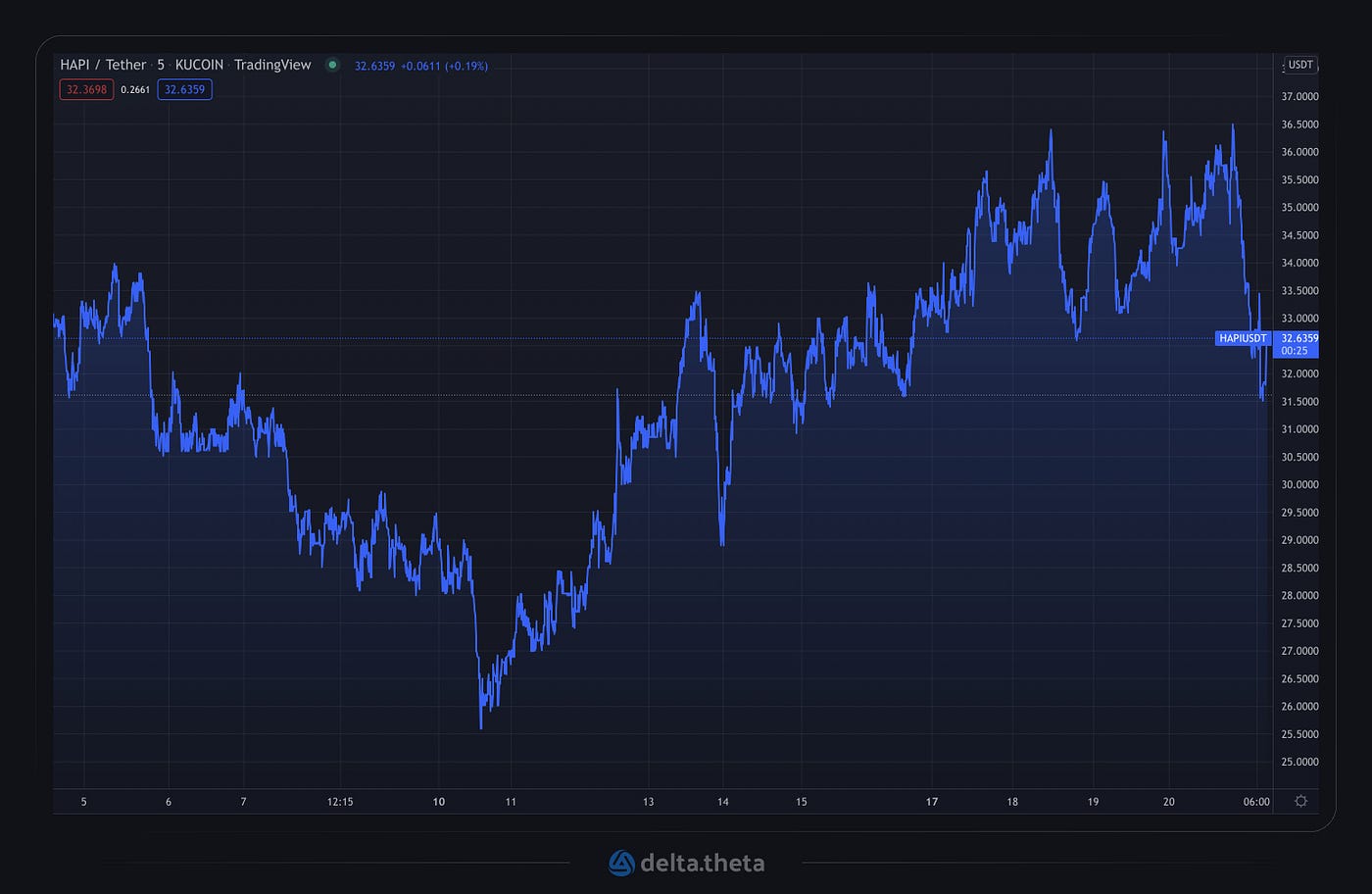Click the 35.0000 price axis label
Viewport: 1372px width, 894px height.
pyautogui.click(x=1299, y=207)
